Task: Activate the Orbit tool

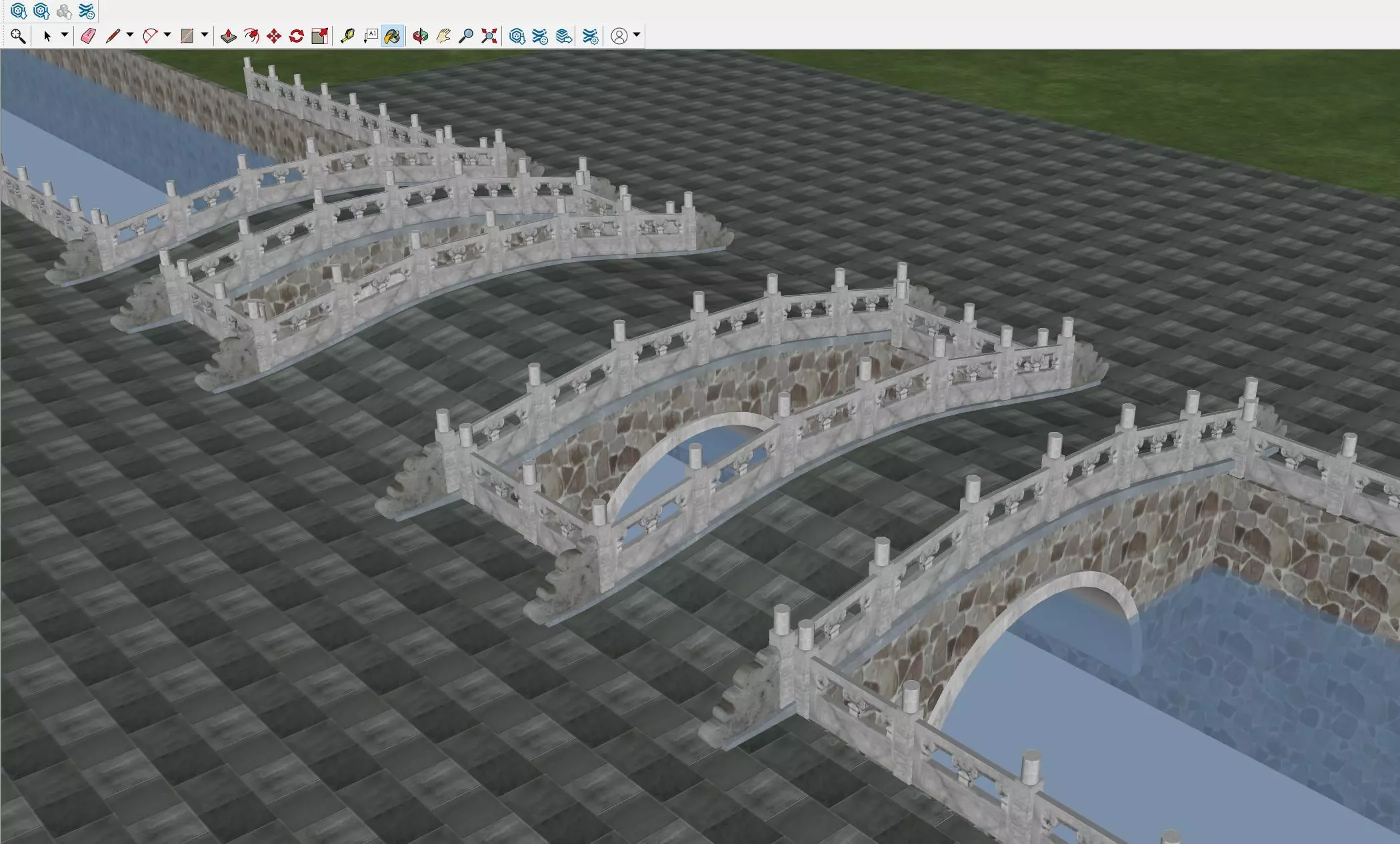Action: 420,36
